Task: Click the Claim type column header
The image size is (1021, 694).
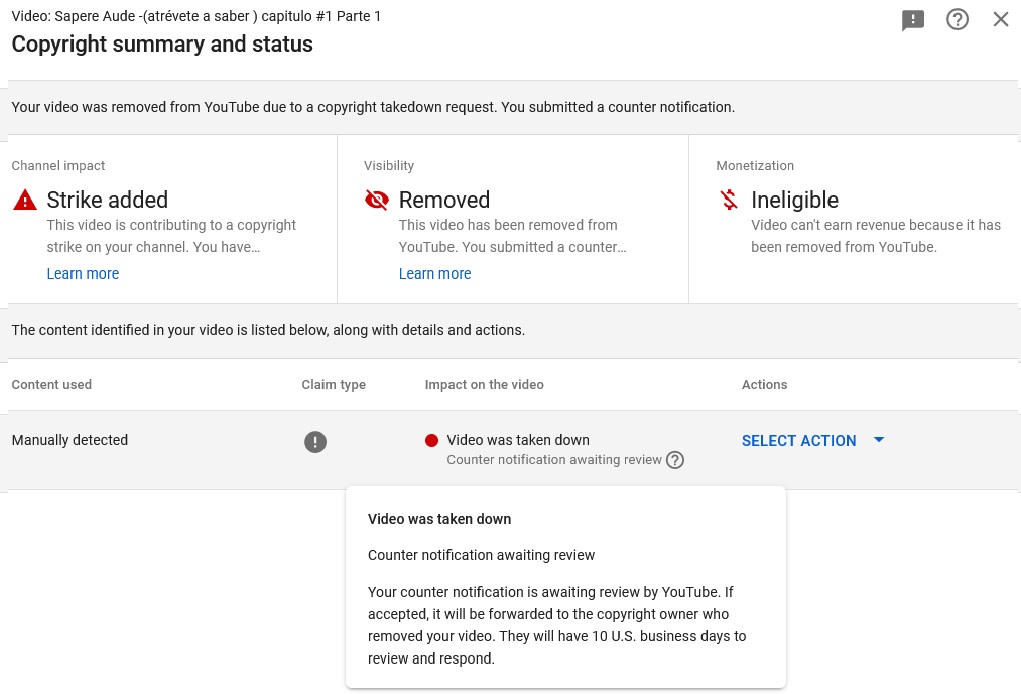Action: click(x=333, y=385)
